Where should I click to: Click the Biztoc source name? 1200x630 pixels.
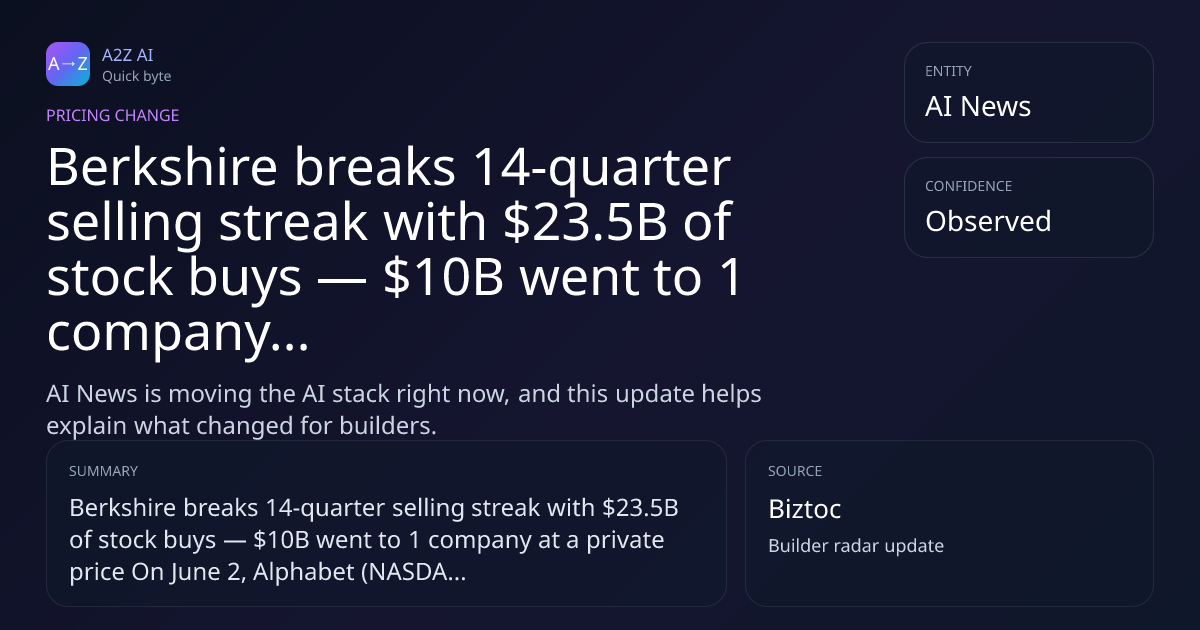point(804,509)
